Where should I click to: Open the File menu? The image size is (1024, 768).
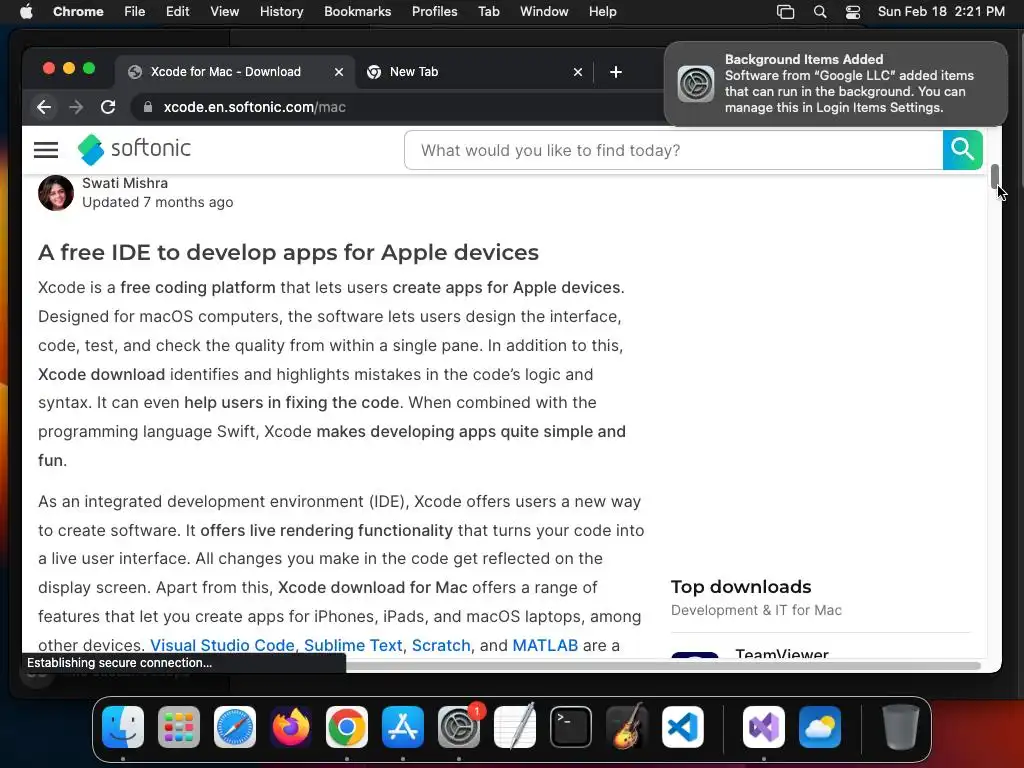coord(135,12)
